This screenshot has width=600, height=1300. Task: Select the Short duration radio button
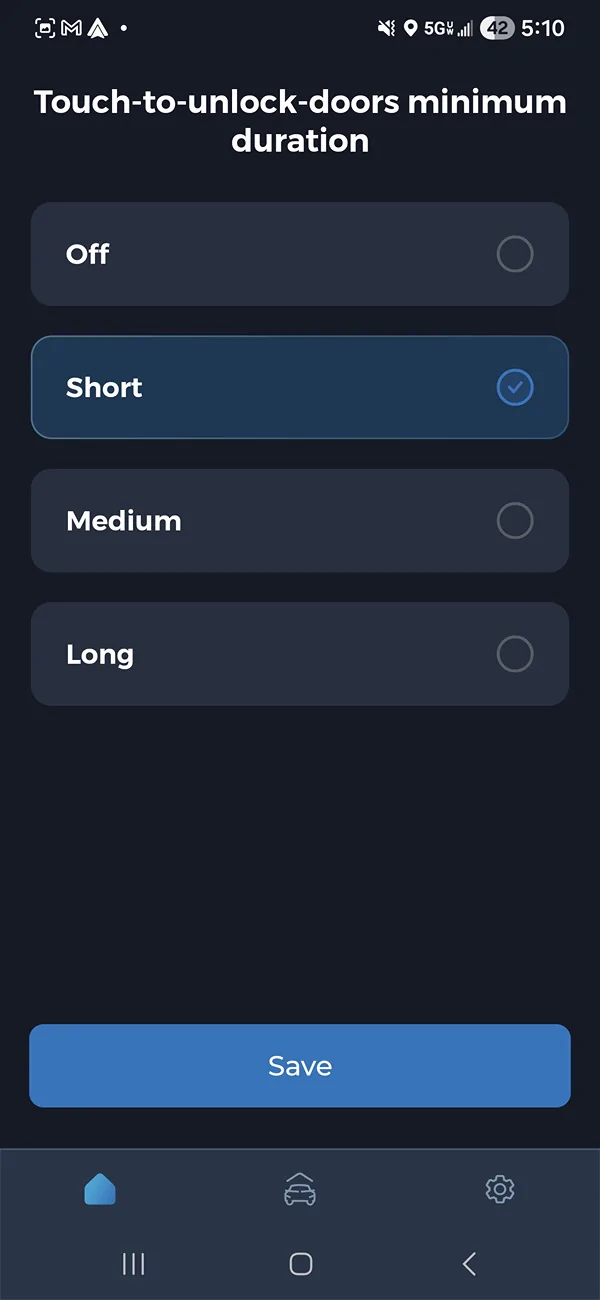click(x=515, y=387)
